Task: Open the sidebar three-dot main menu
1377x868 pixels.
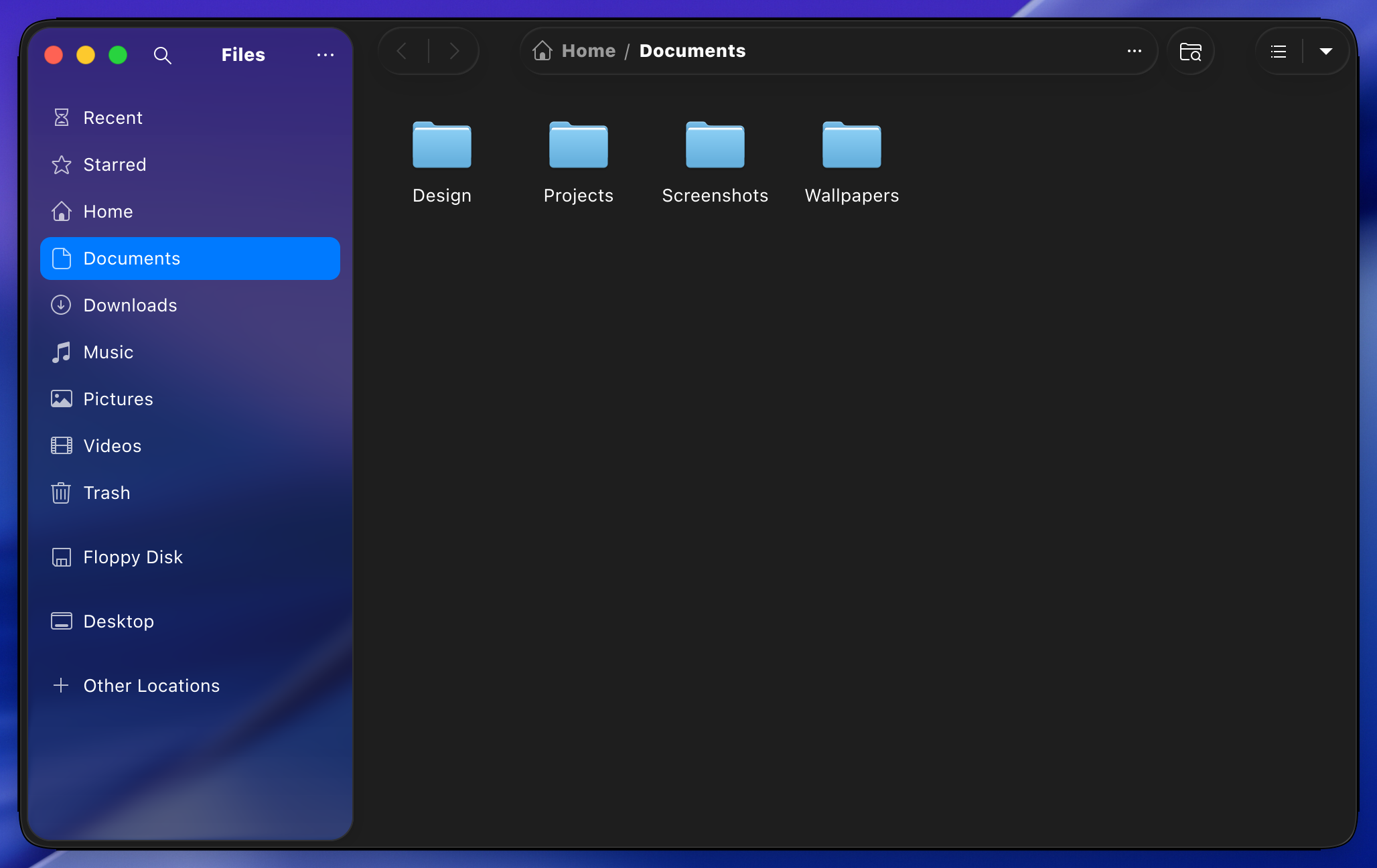Action: (325, 55)
